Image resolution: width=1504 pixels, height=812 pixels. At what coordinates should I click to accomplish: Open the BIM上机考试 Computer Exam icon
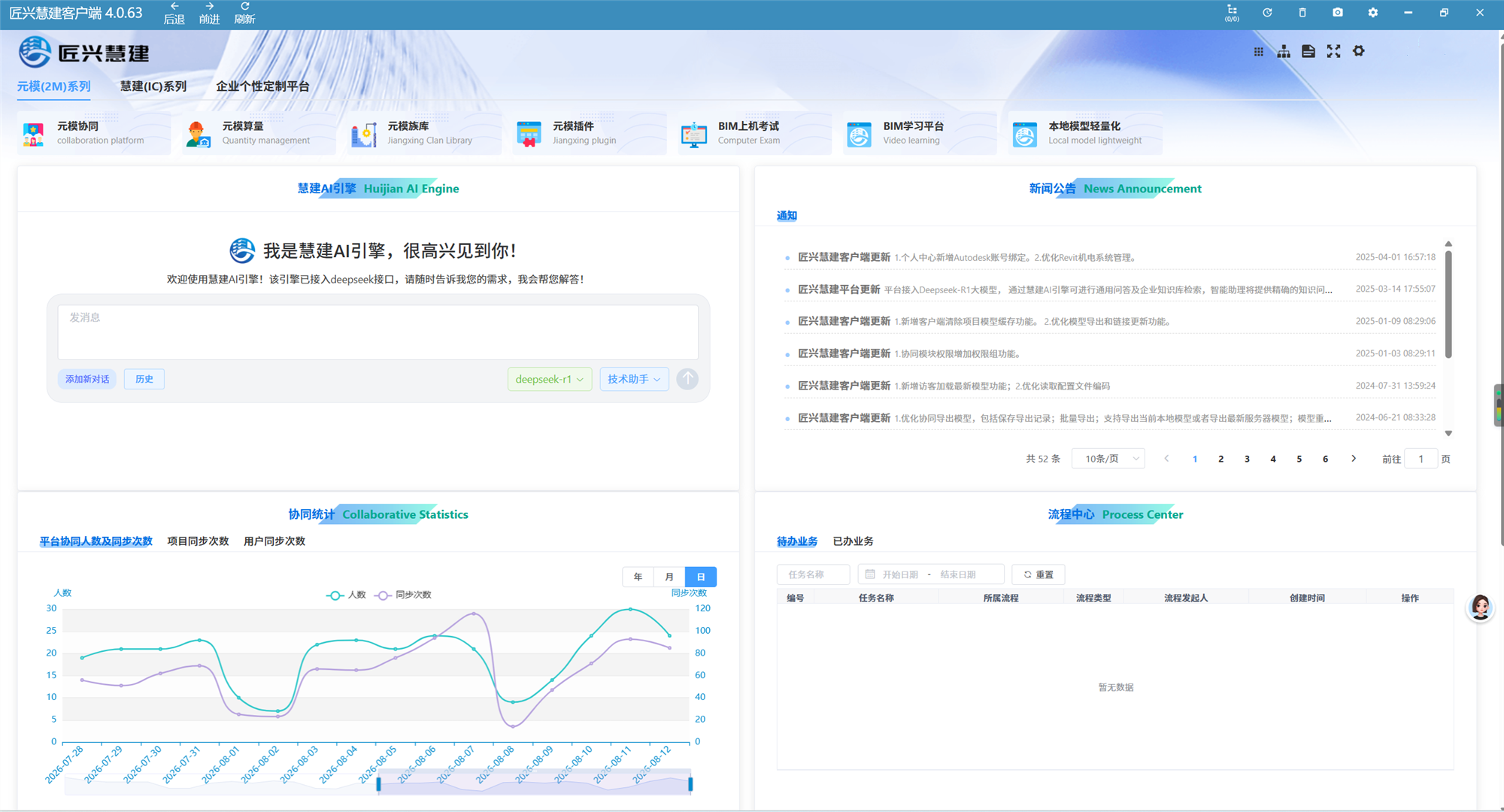694,134
